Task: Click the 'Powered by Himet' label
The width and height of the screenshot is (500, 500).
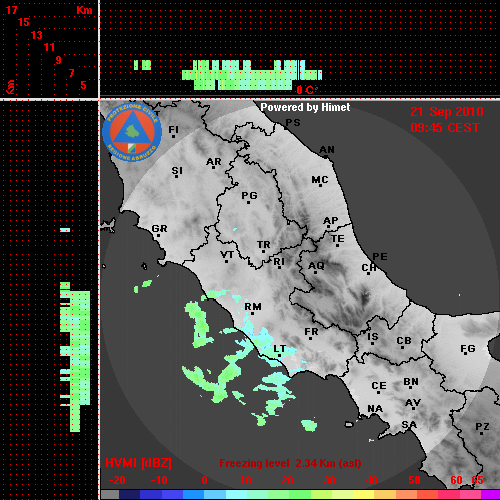Action: coord(305,107)
